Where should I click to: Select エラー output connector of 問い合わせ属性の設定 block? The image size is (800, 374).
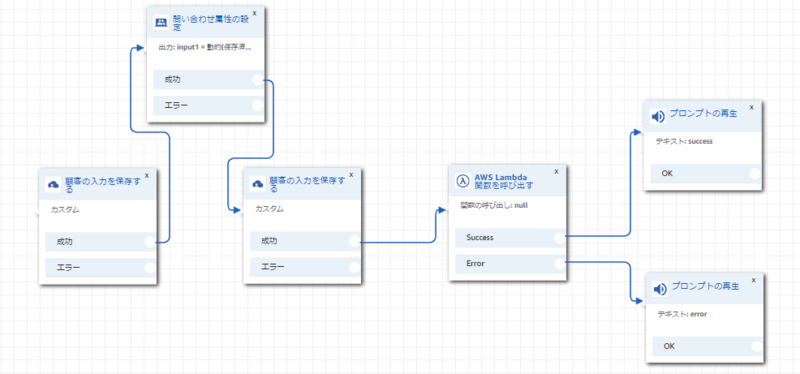coord(258,106)
